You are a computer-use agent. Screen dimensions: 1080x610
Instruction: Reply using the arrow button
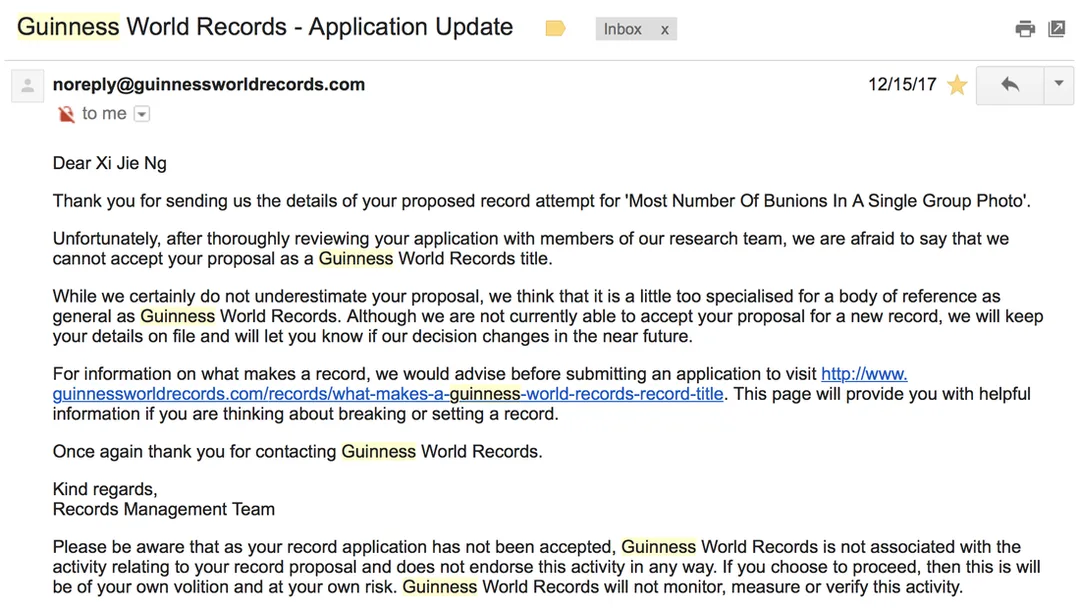coord(1010,85)
